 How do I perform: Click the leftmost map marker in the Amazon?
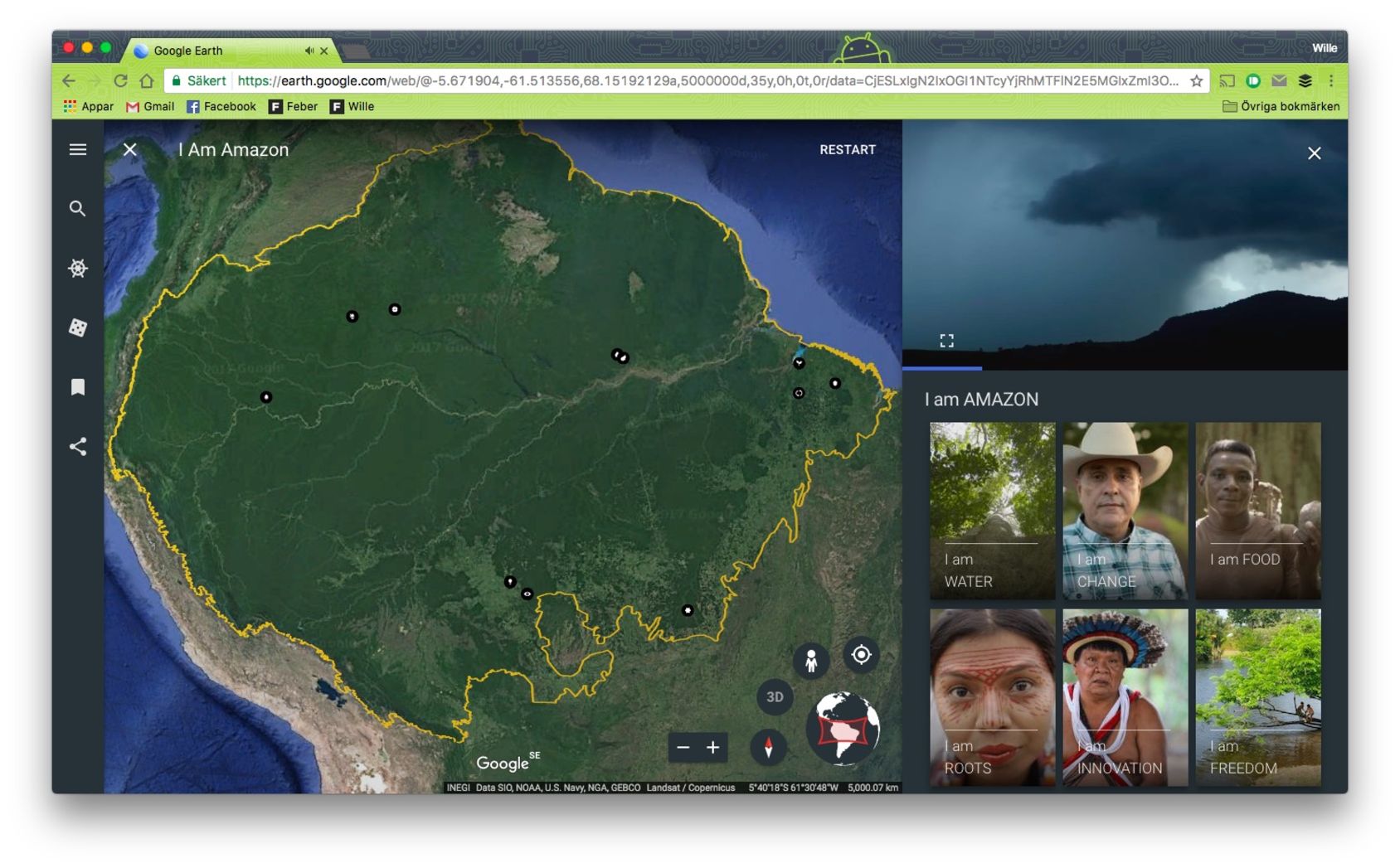pyautogui.click(x=266, y=397)
